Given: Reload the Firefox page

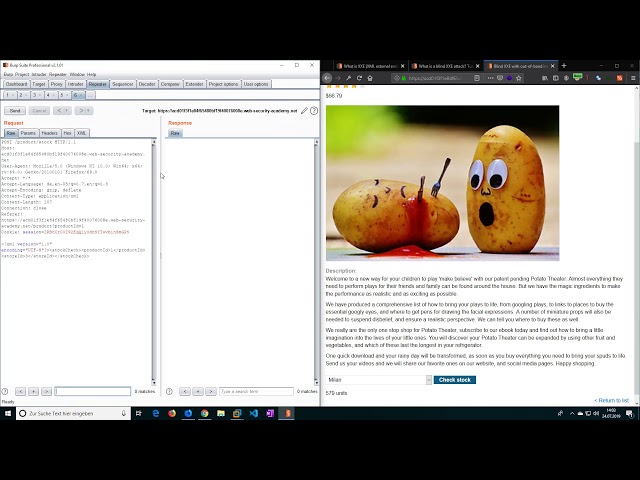Looking at the screenshot, I should coord(359,78).
